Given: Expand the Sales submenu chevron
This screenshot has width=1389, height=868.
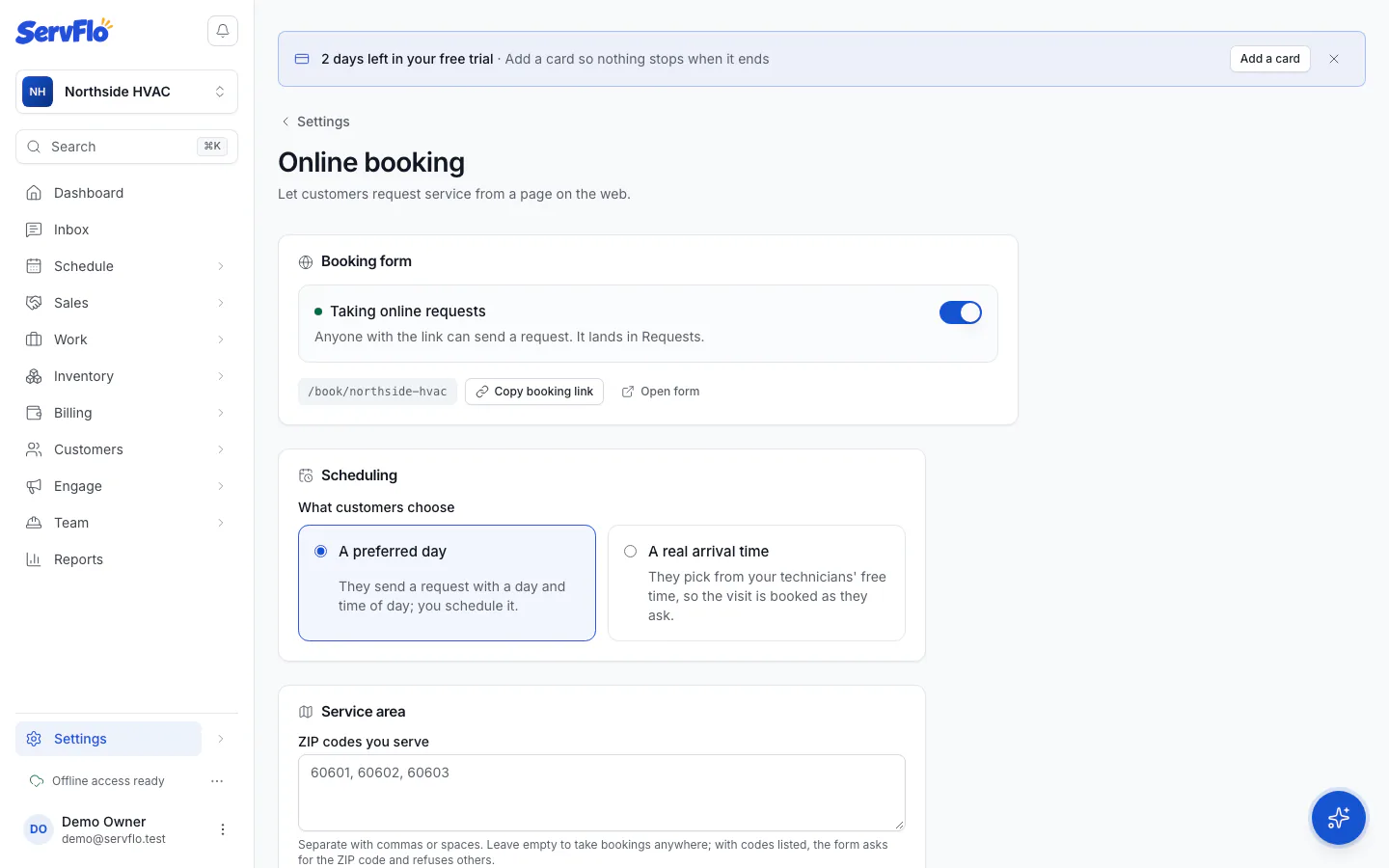Looking at the screenshot, I should pos(221,303).
